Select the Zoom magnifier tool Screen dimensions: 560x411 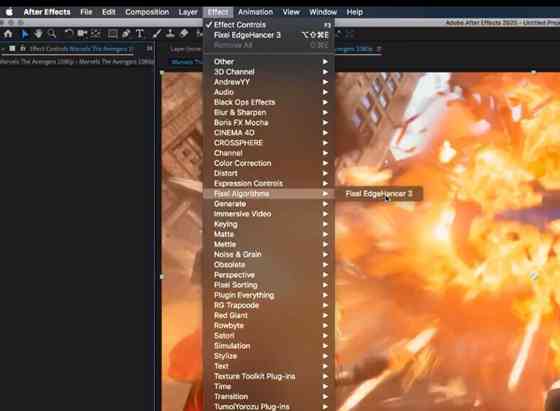52,34
